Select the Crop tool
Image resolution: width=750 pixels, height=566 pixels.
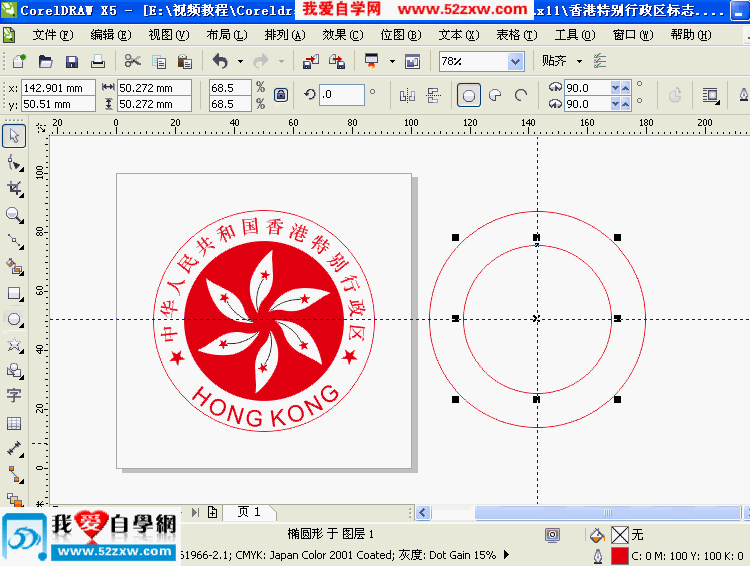pyautogui.click(x=15, y=189)
